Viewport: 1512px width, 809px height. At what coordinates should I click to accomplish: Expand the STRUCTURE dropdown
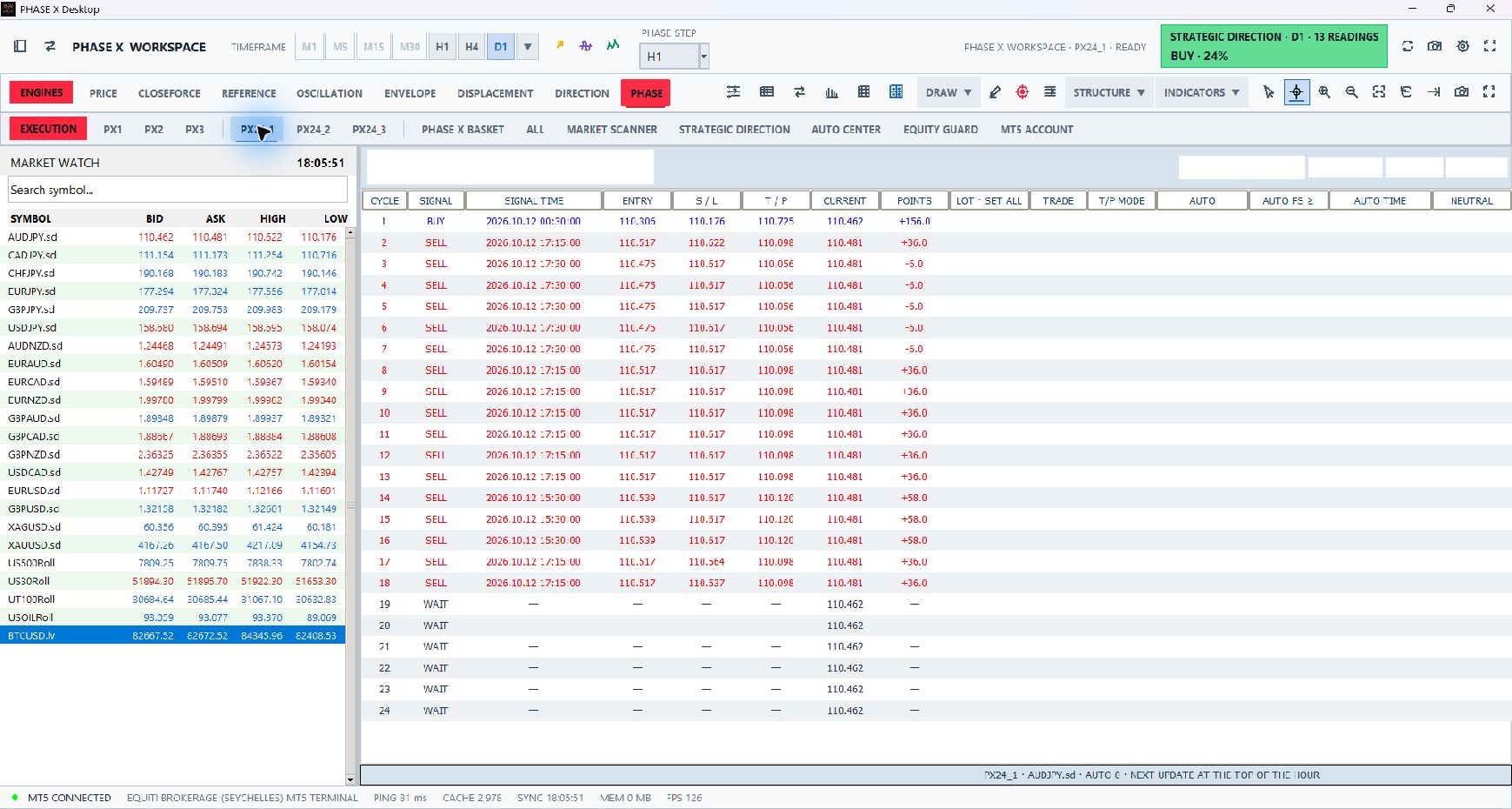point(1109,92)
